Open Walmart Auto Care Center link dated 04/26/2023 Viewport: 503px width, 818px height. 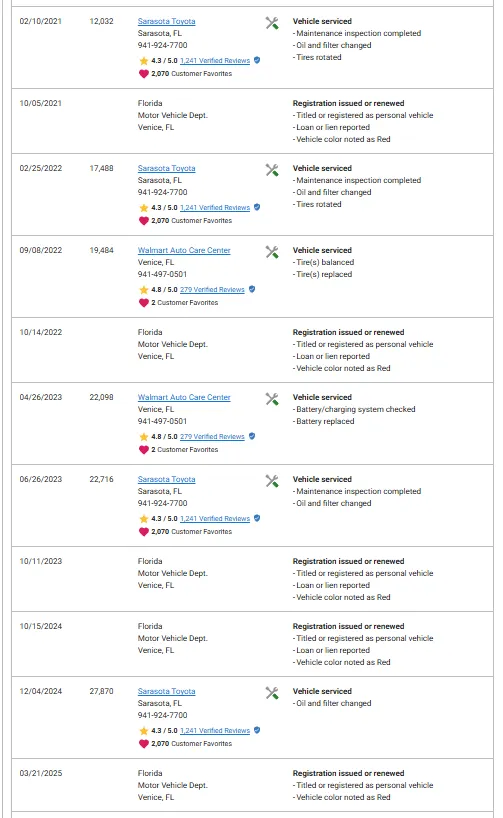coord(184,398)
